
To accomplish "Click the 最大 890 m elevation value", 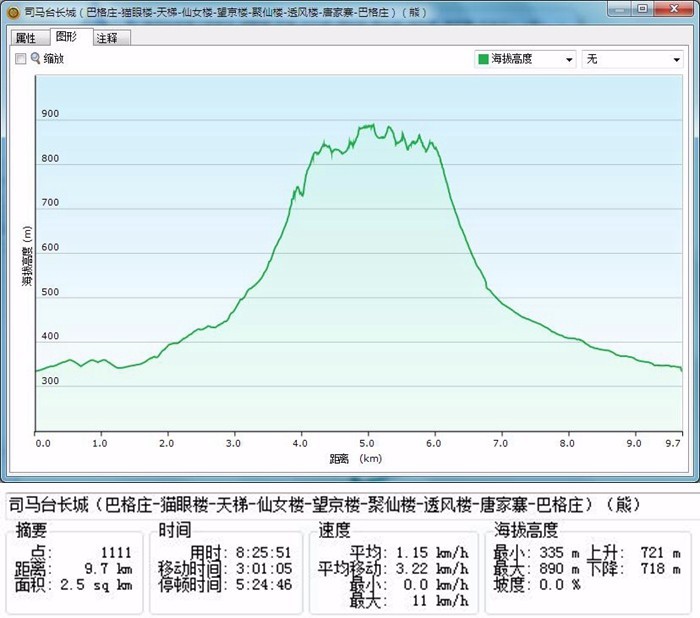I will click(x=559, y=569).
